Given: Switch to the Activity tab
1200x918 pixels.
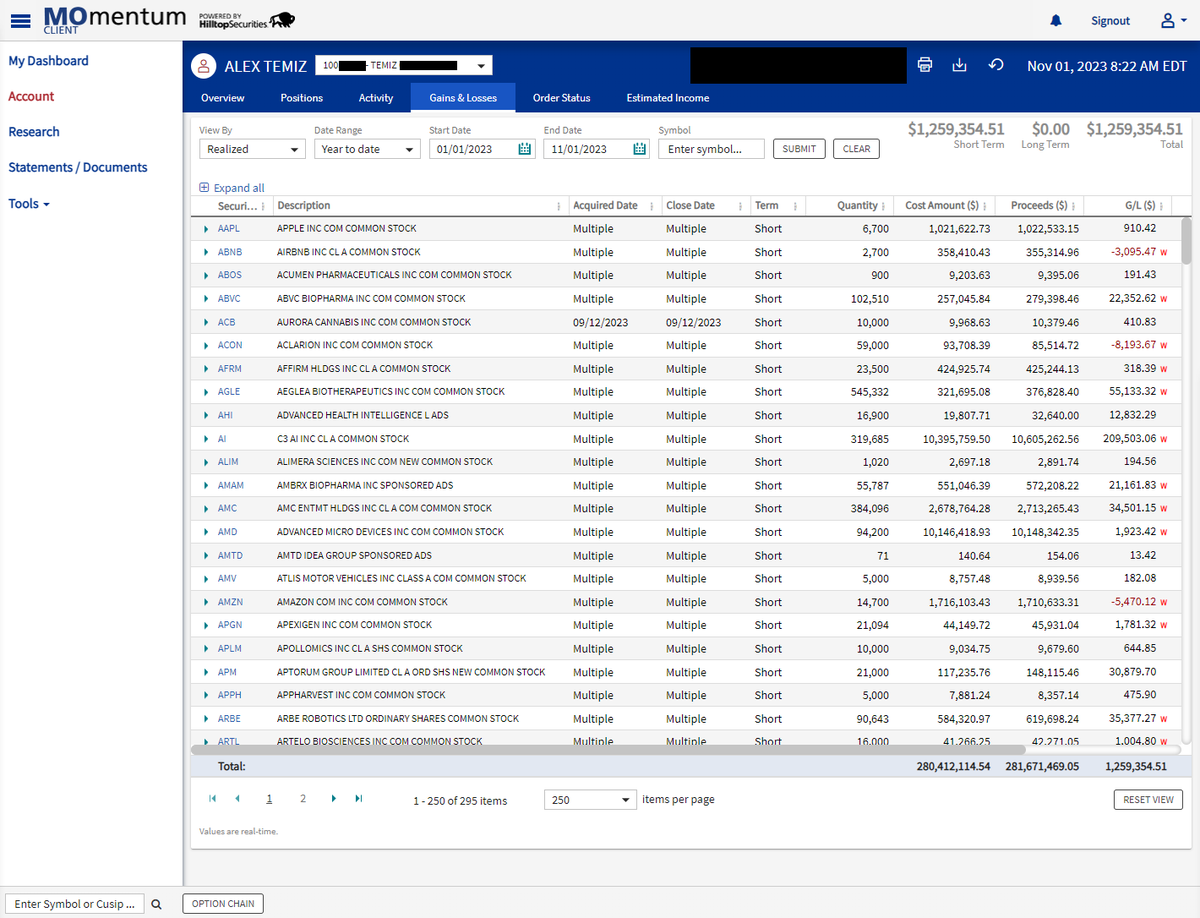Looking at the screenshot, I should [x=376, y=98].
